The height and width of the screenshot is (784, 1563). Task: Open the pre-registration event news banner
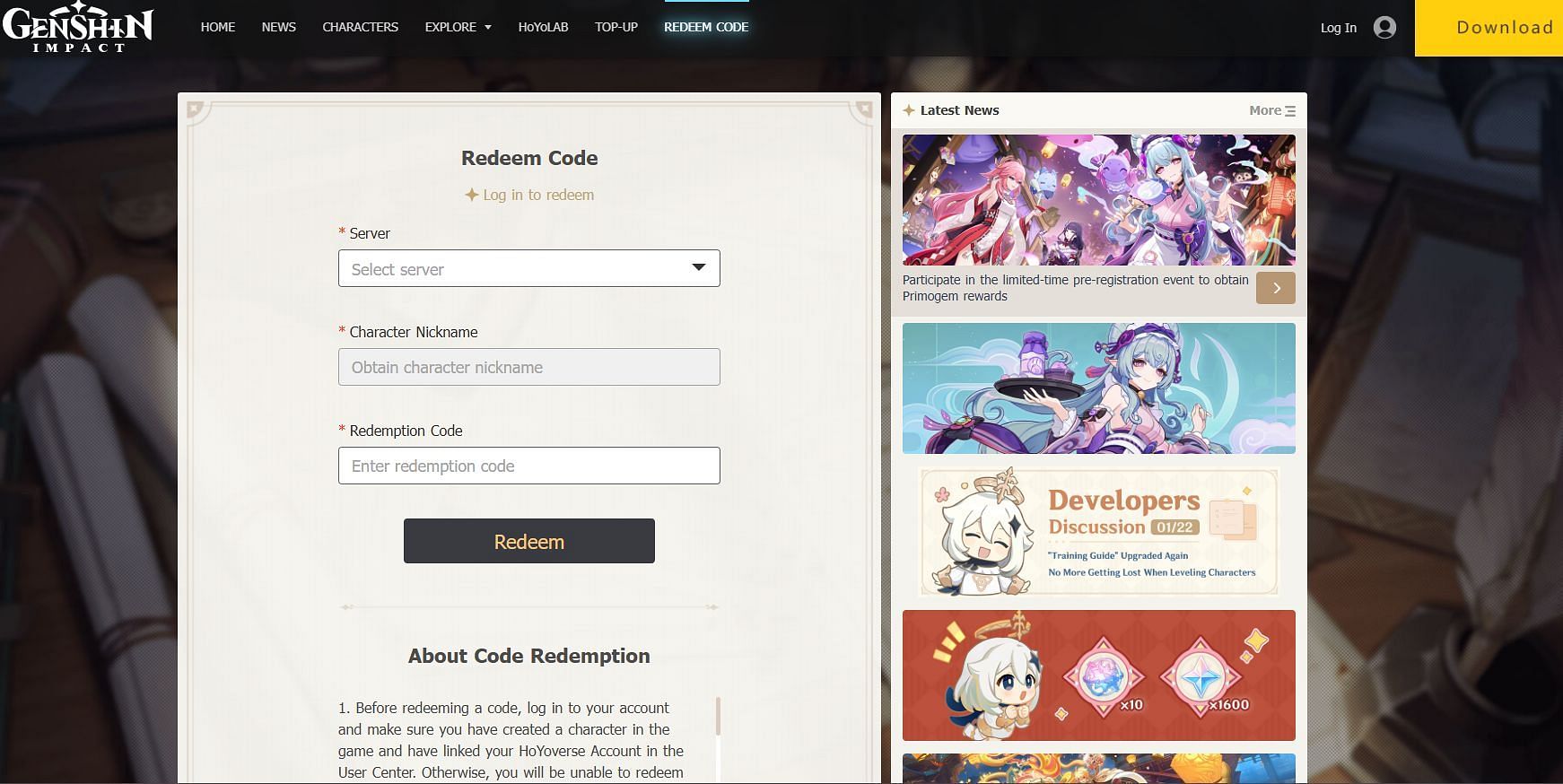coord(1099,200)
